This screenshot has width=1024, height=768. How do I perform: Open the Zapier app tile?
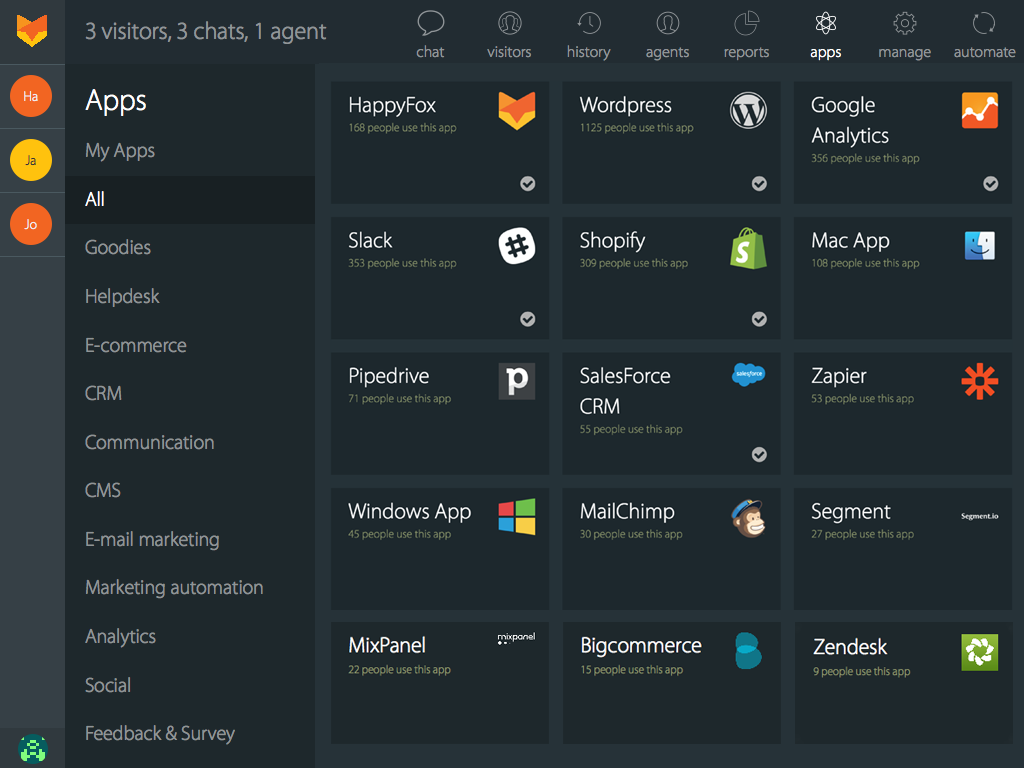click(902, 413)
